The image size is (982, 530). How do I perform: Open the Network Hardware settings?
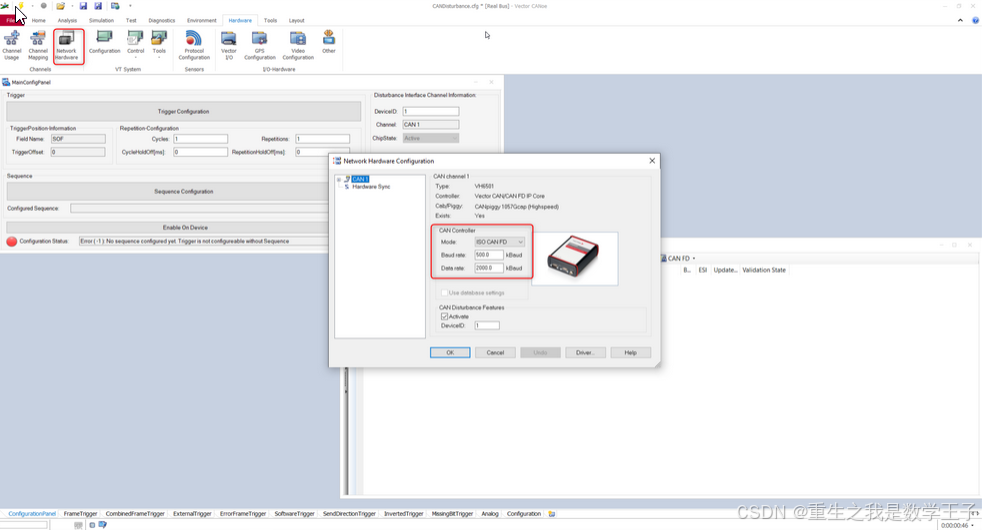66,46
